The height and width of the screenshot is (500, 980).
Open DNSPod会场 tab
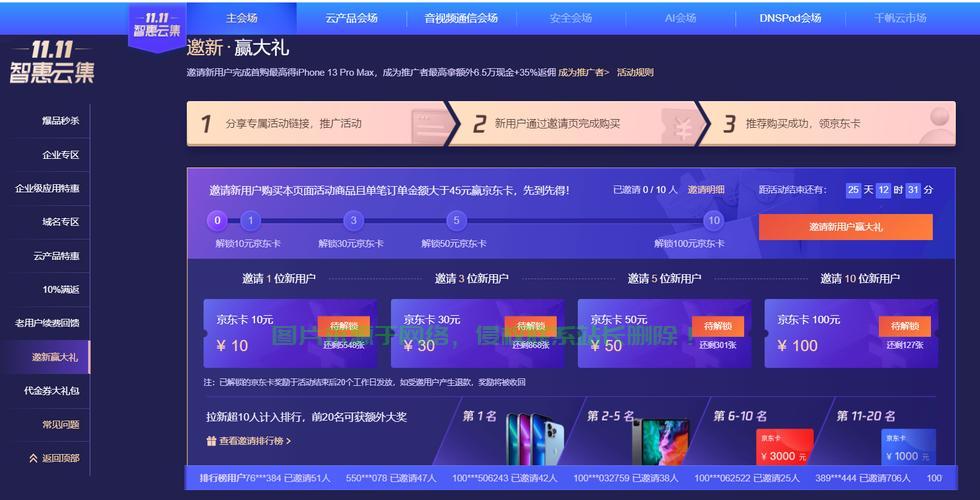point(790,18)
